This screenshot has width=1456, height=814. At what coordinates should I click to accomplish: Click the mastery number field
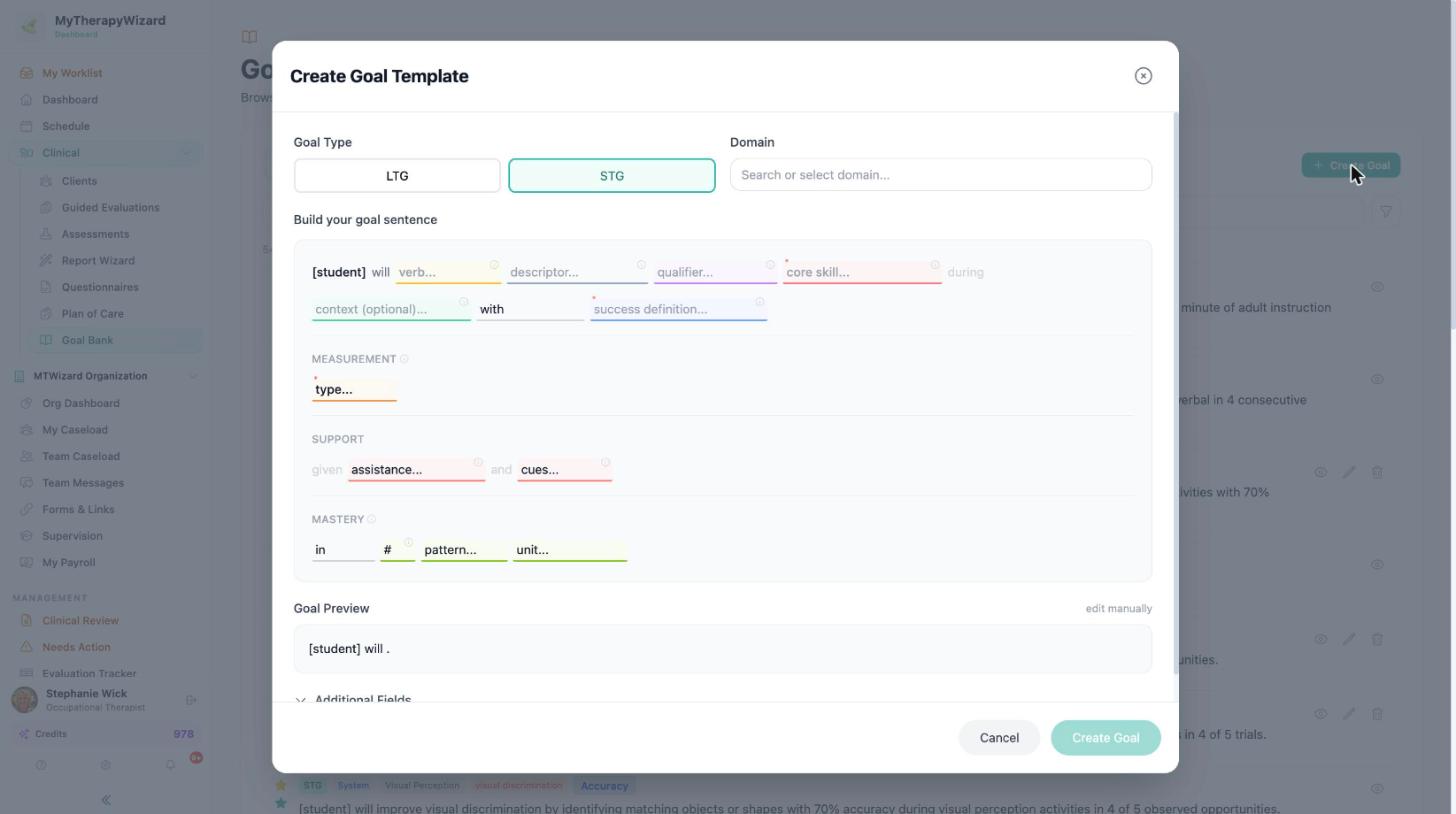pos(397,550)
